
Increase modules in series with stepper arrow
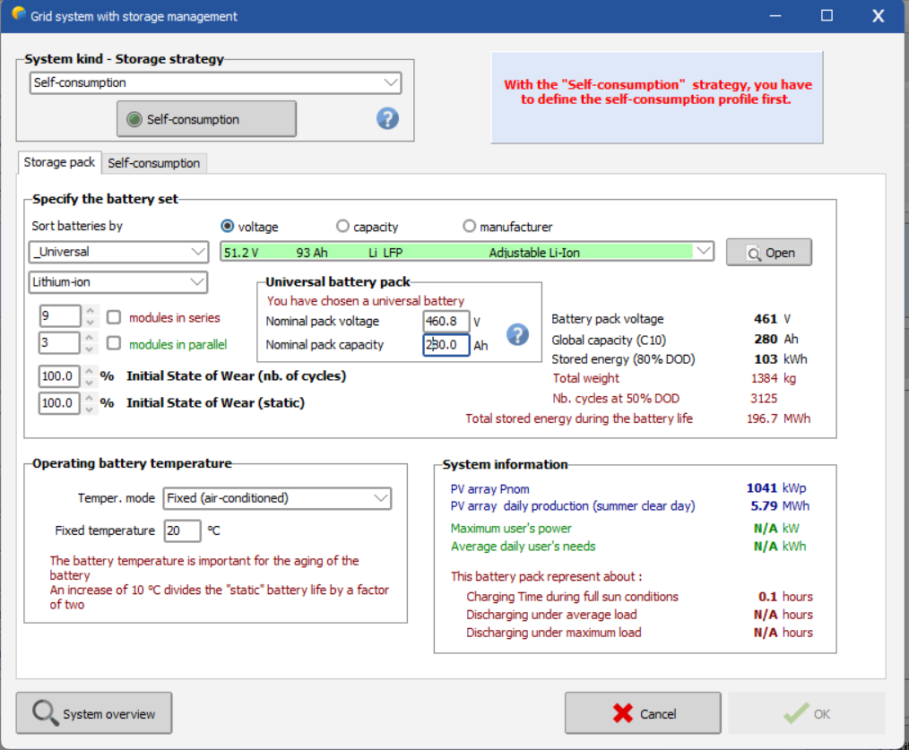pyautogui.click(x=91, y=311)
